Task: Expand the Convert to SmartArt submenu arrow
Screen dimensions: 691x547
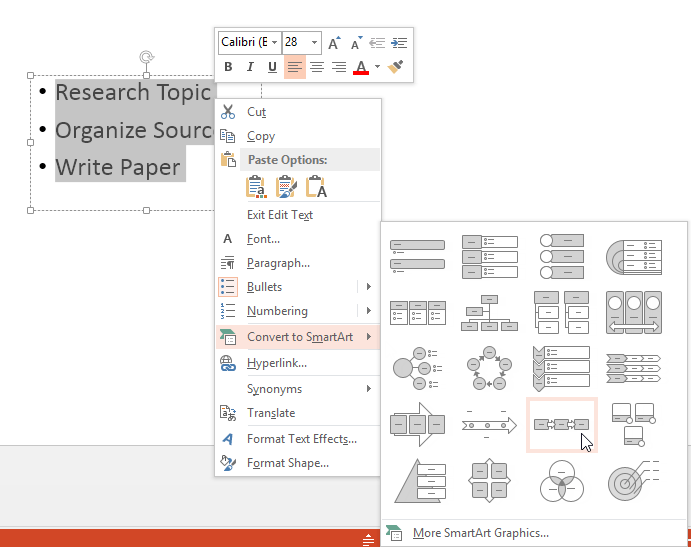Action: (x=369, y=337)
